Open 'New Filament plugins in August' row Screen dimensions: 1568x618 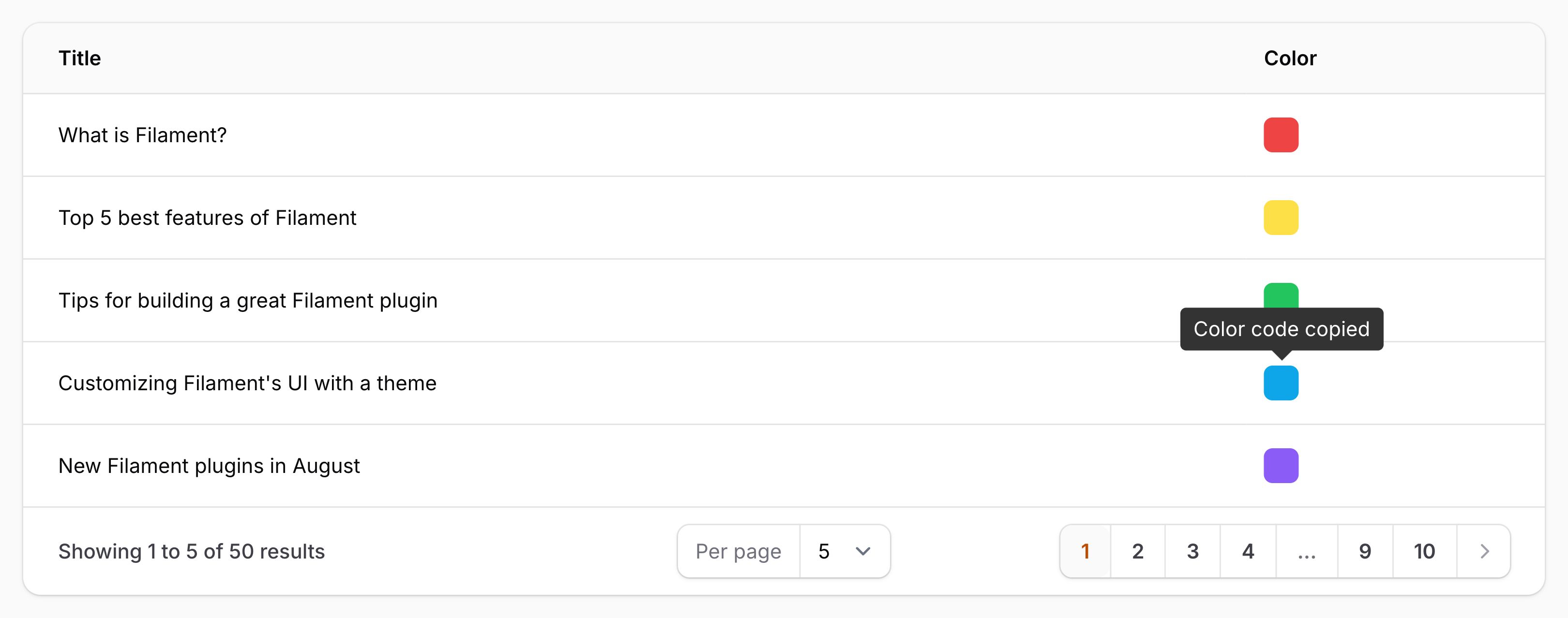pyautogui.click(x=209, y=466)
